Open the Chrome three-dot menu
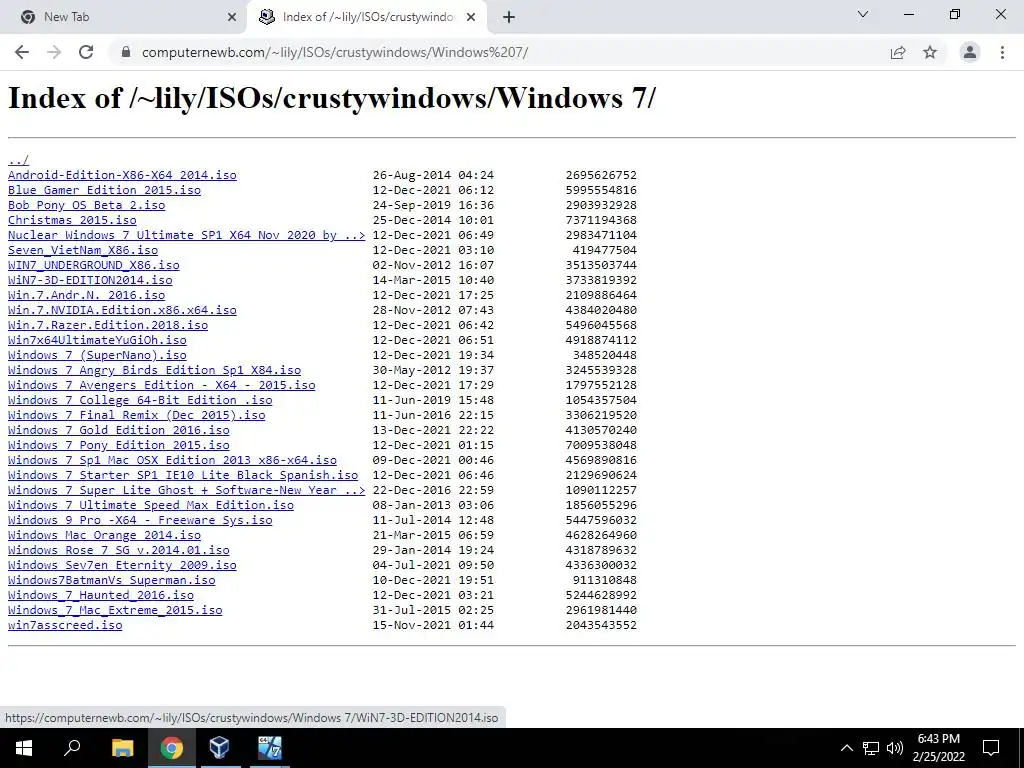This screenshot has width=1024, height=768. pyautogui.click(x=1002, y=52)
